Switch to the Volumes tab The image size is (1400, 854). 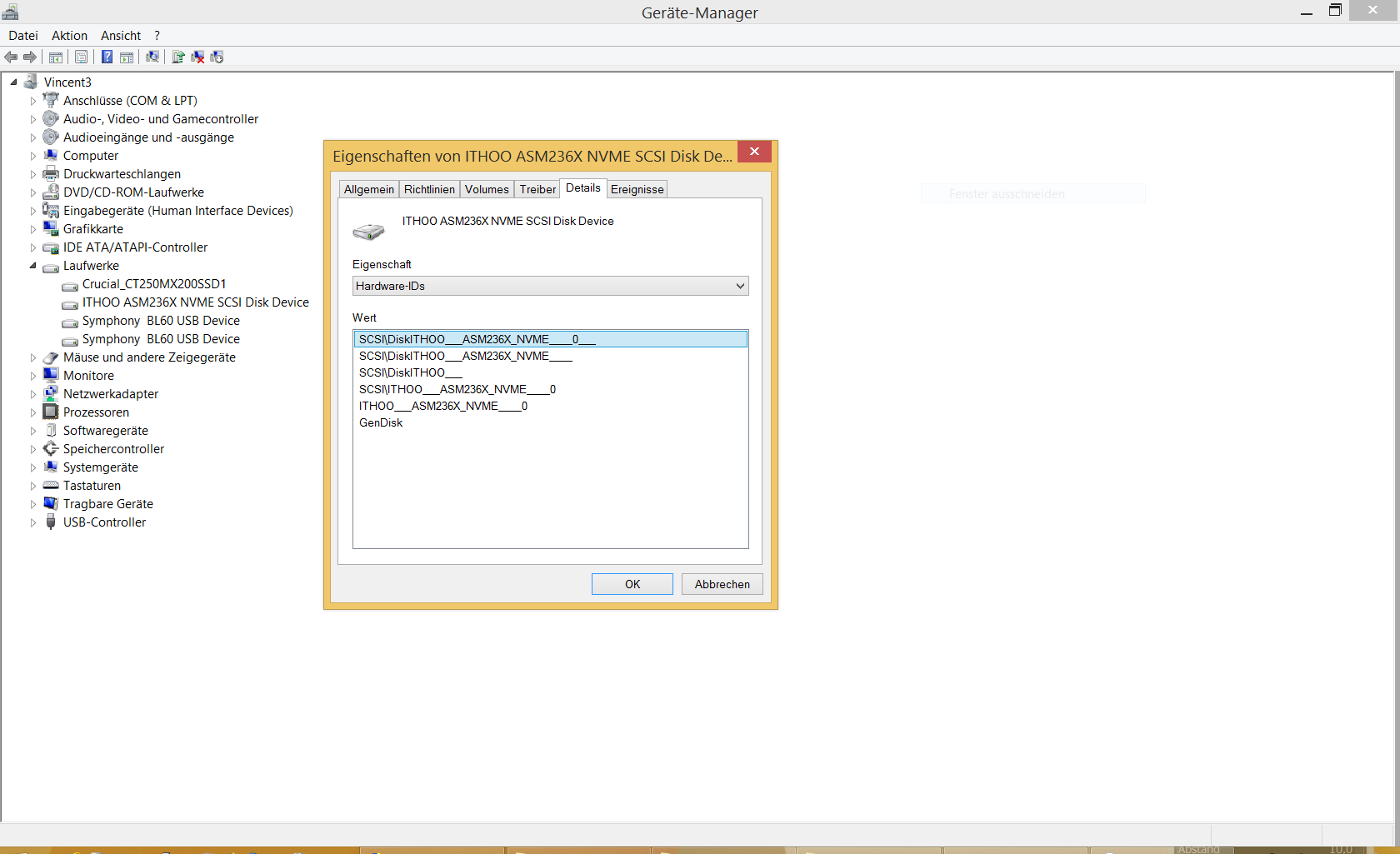tap(487, 189)
